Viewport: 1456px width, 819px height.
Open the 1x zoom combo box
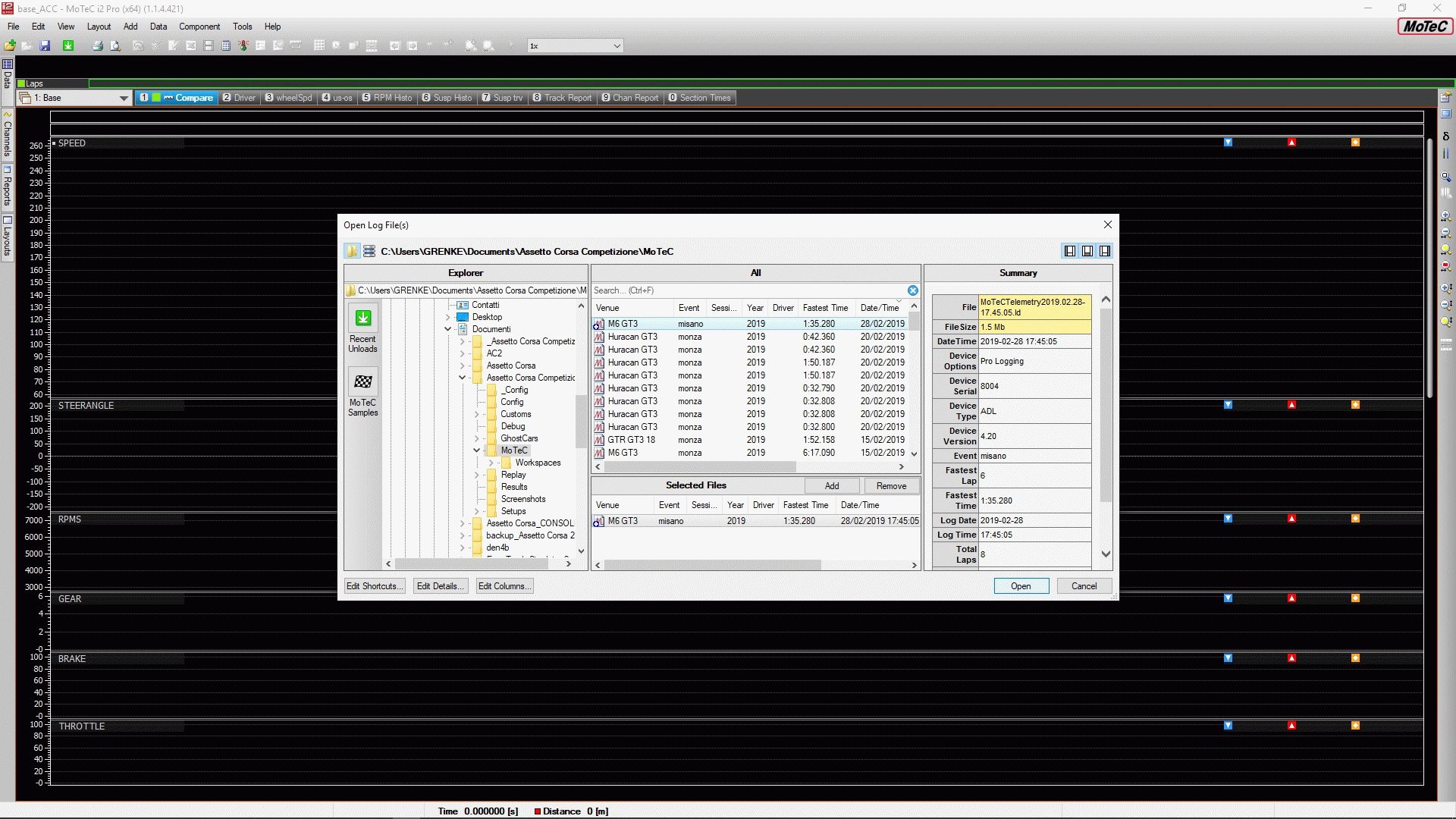576,46
